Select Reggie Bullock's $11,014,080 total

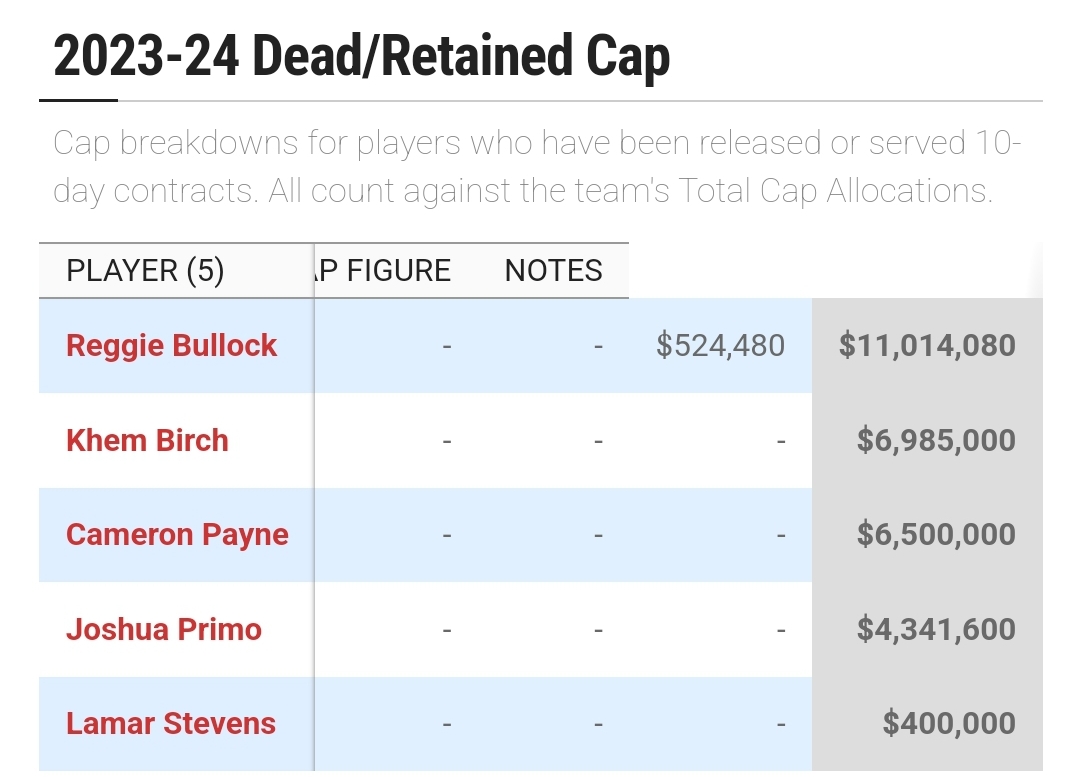927,345
